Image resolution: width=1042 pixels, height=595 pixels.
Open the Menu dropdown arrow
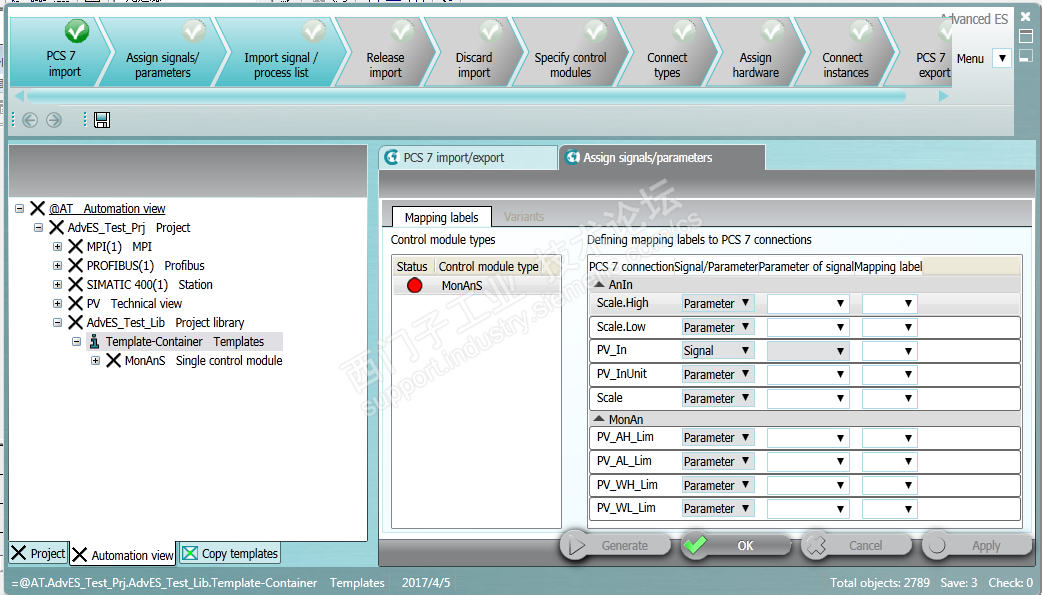tap(1002, 59)
